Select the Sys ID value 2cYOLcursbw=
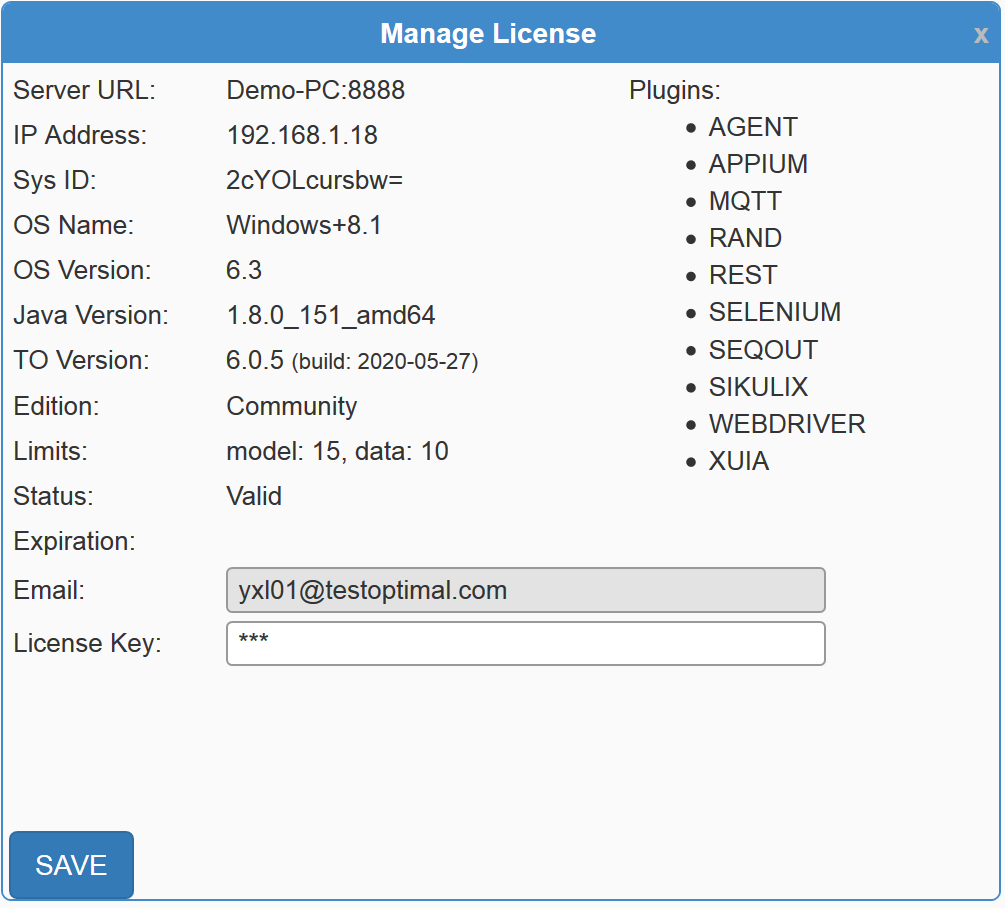The image size is (1005, 908). [314, 180]
